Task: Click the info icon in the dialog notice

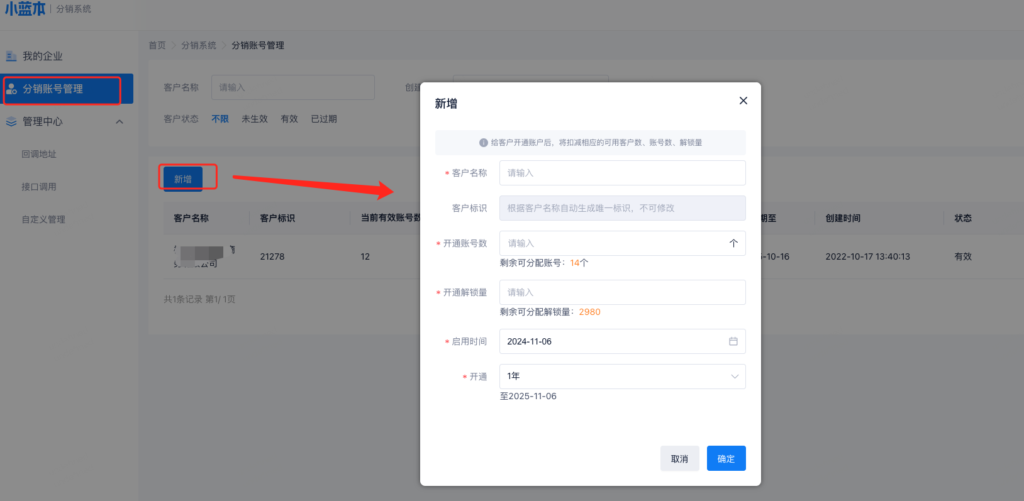Action: [x=483, y=143]
